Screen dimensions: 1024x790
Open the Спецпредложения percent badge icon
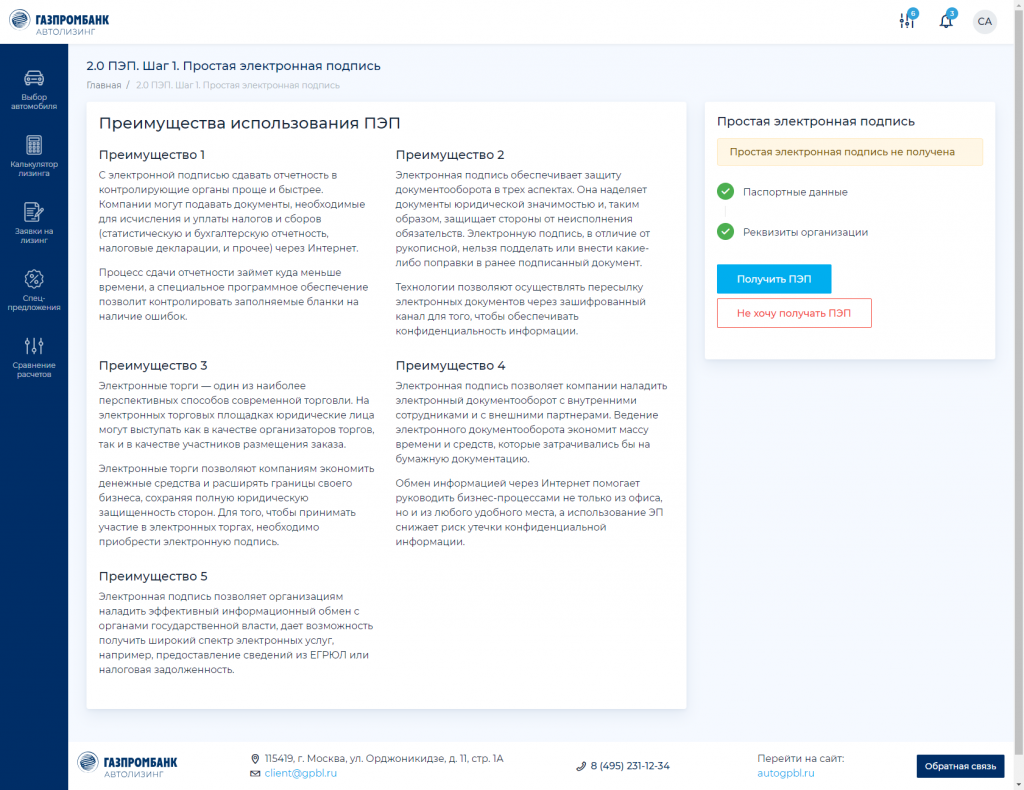[x=34, y=279]
